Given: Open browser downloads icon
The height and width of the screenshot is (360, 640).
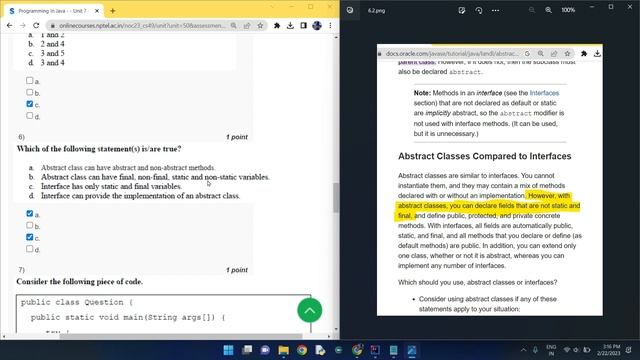Looking at the screenshot, I should [290, 26].
